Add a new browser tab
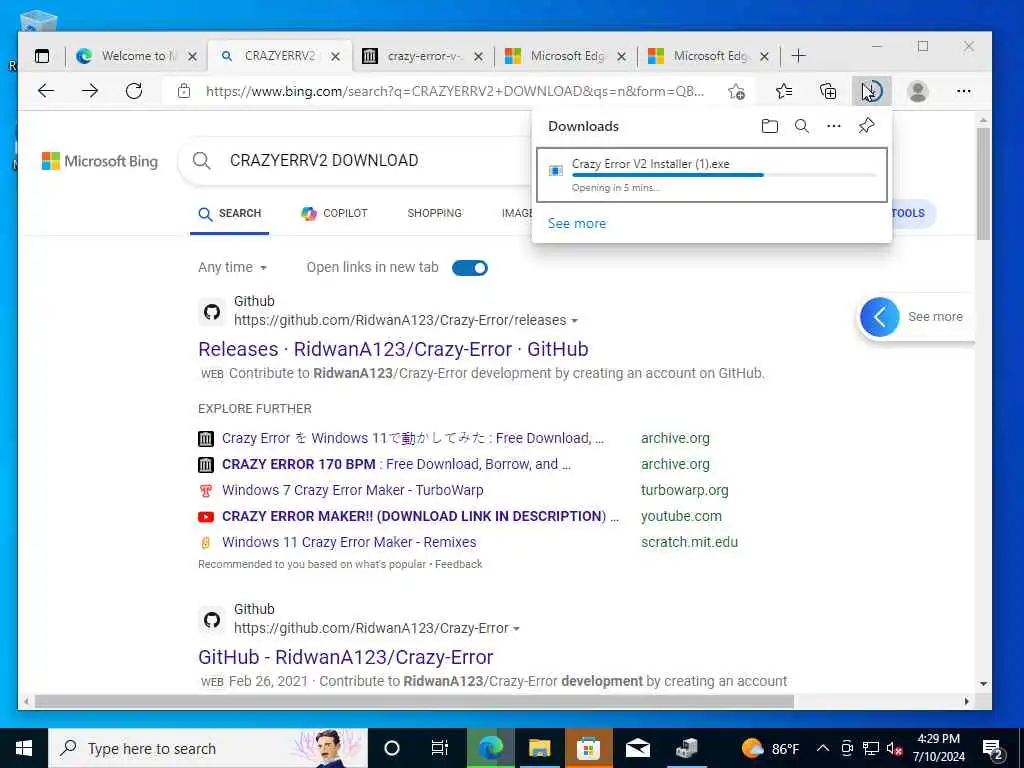This screenshot has height=768, width=1024. click(x=798, y=56)
